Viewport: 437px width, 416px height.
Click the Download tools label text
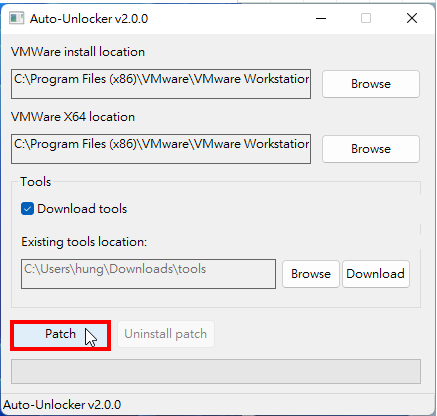point(82,209)
